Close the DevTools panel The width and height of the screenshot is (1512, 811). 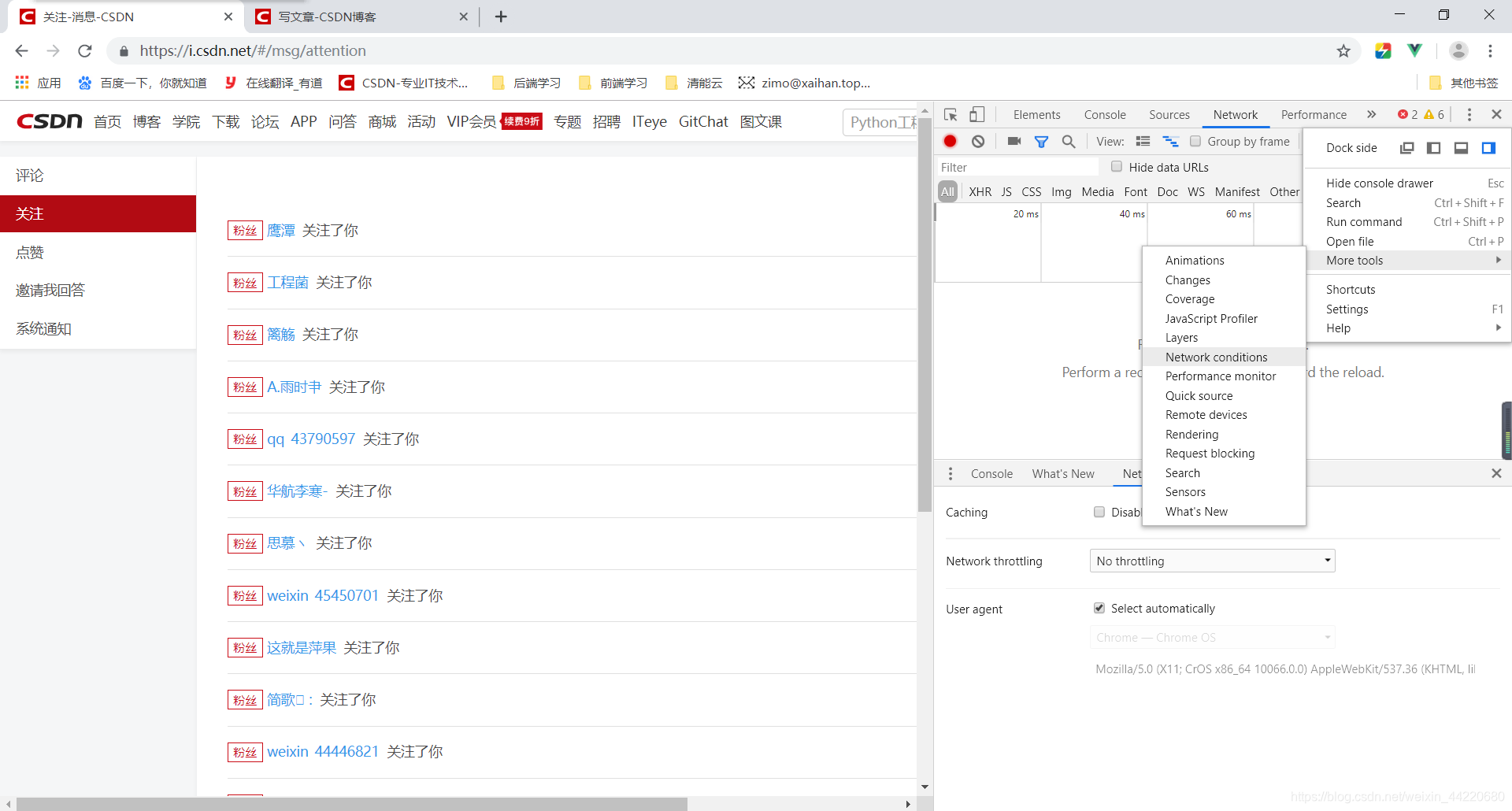pos(1497,115)
